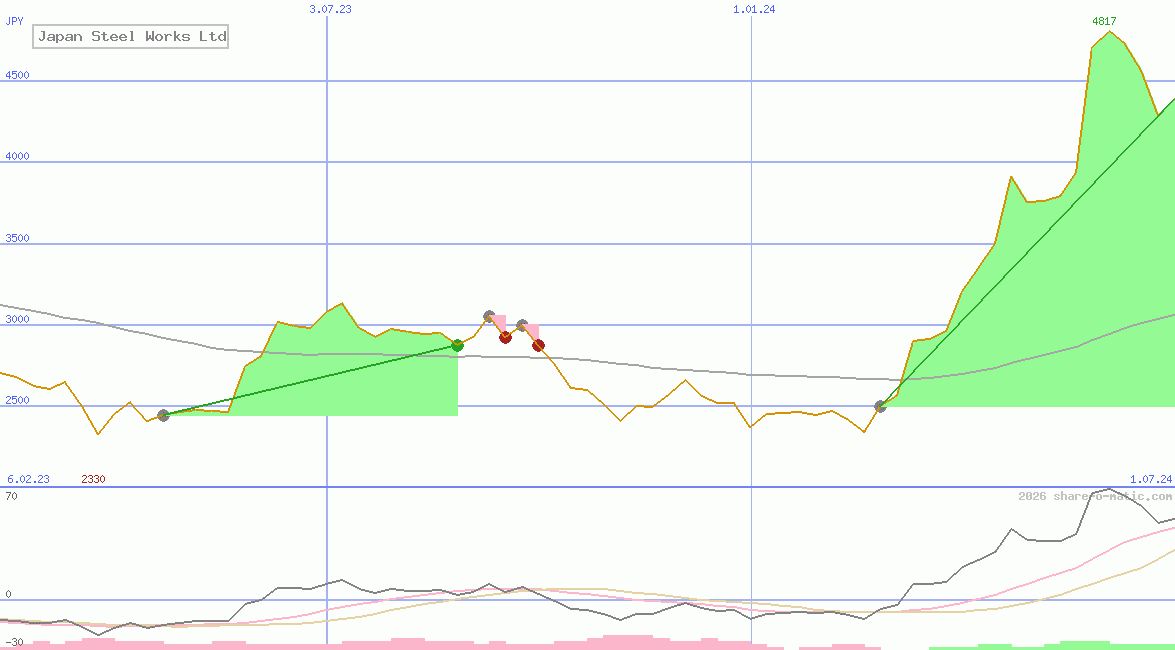The image size is (1175, 650).
Task: Click the gray marker between the two red markers
Action: tap(522, 325)
